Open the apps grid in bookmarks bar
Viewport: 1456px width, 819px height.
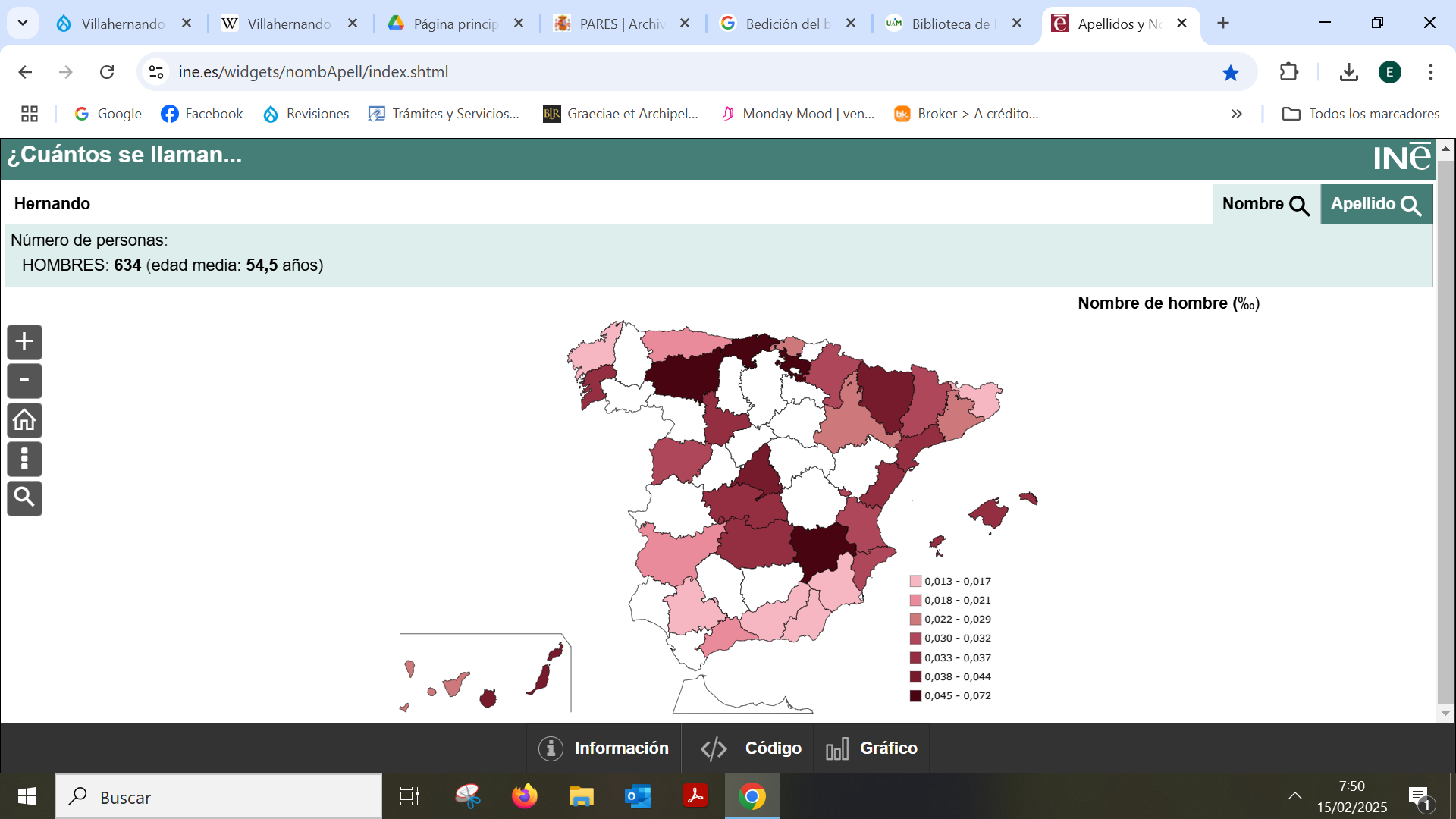[x=30, y=114]
